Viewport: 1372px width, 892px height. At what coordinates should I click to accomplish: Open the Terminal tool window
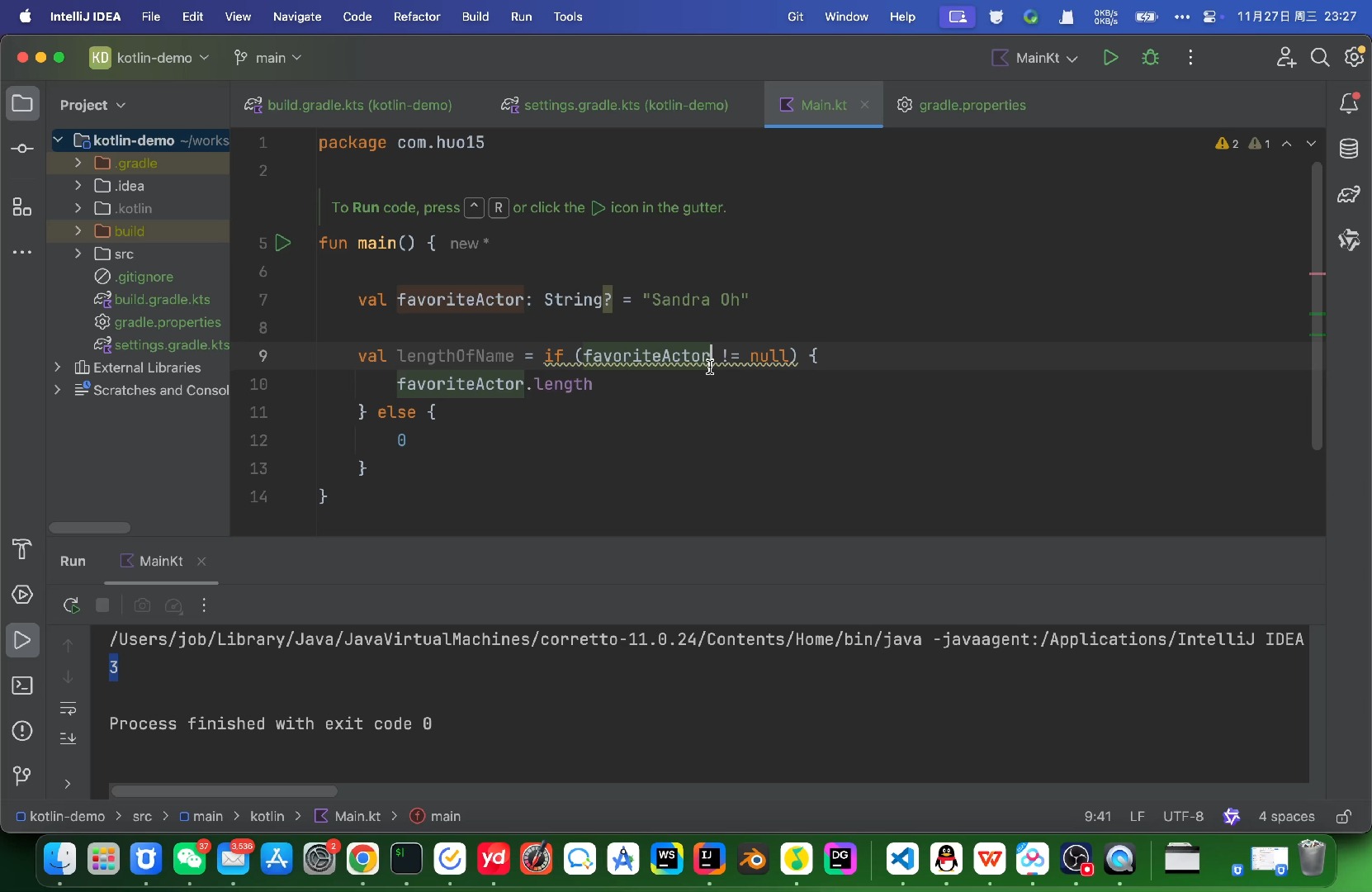click(x=22, y=686)
